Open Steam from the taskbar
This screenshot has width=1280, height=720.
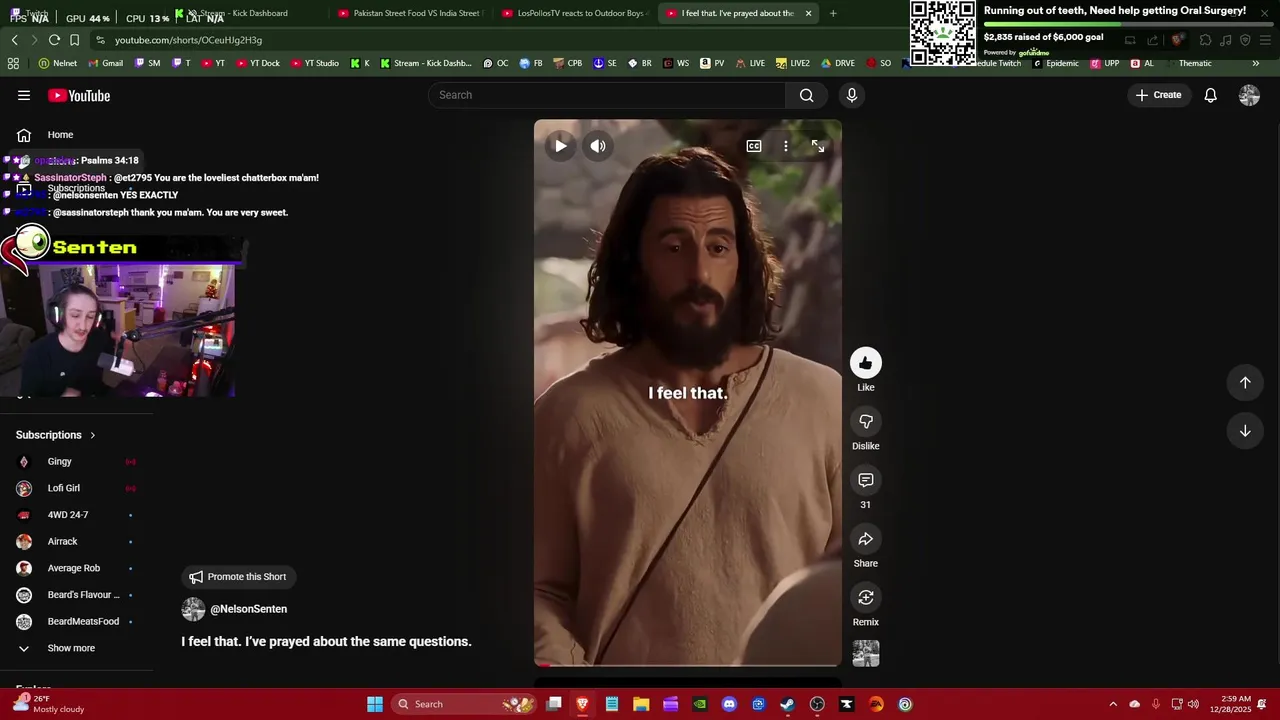tap(788, 704)
